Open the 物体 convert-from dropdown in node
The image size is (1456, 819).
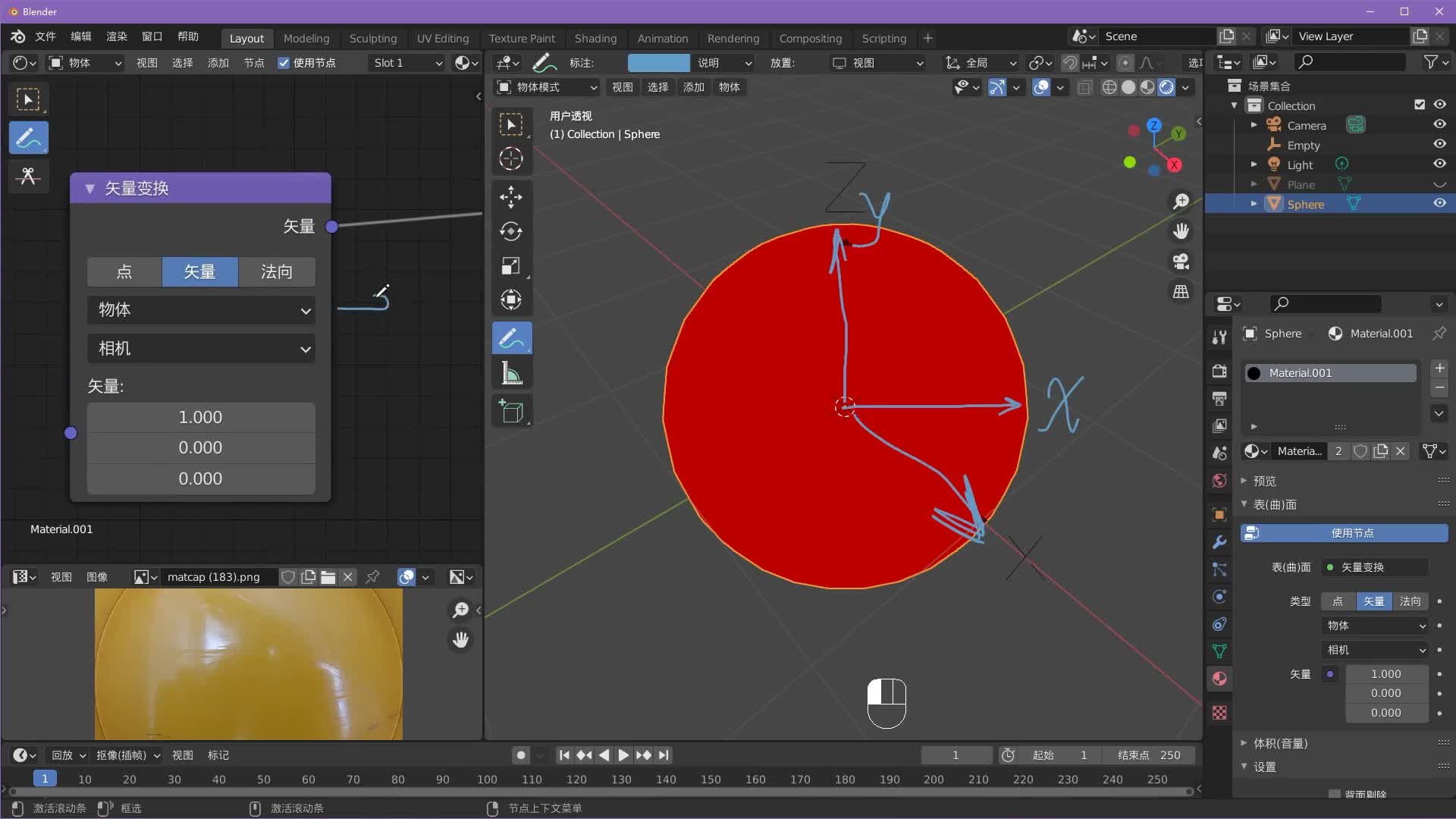[201, 309]
